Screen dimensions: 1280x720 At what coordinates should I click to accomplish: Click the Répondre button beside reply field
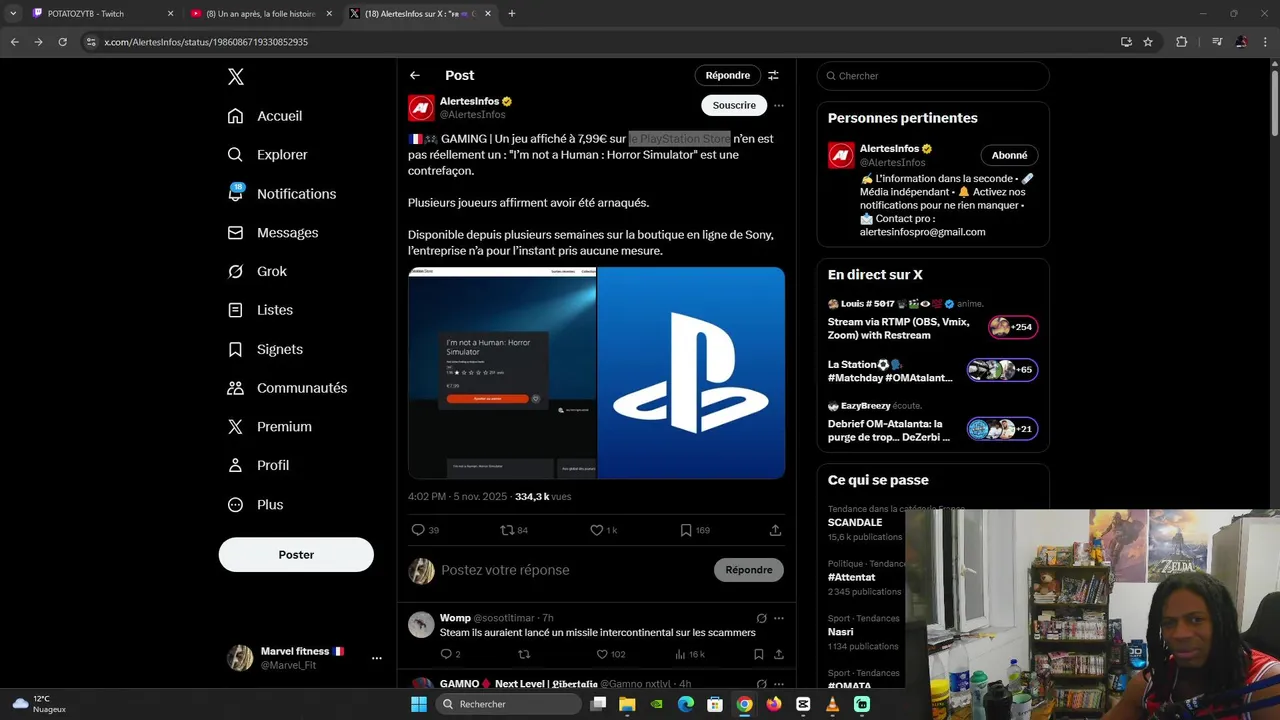749,570
